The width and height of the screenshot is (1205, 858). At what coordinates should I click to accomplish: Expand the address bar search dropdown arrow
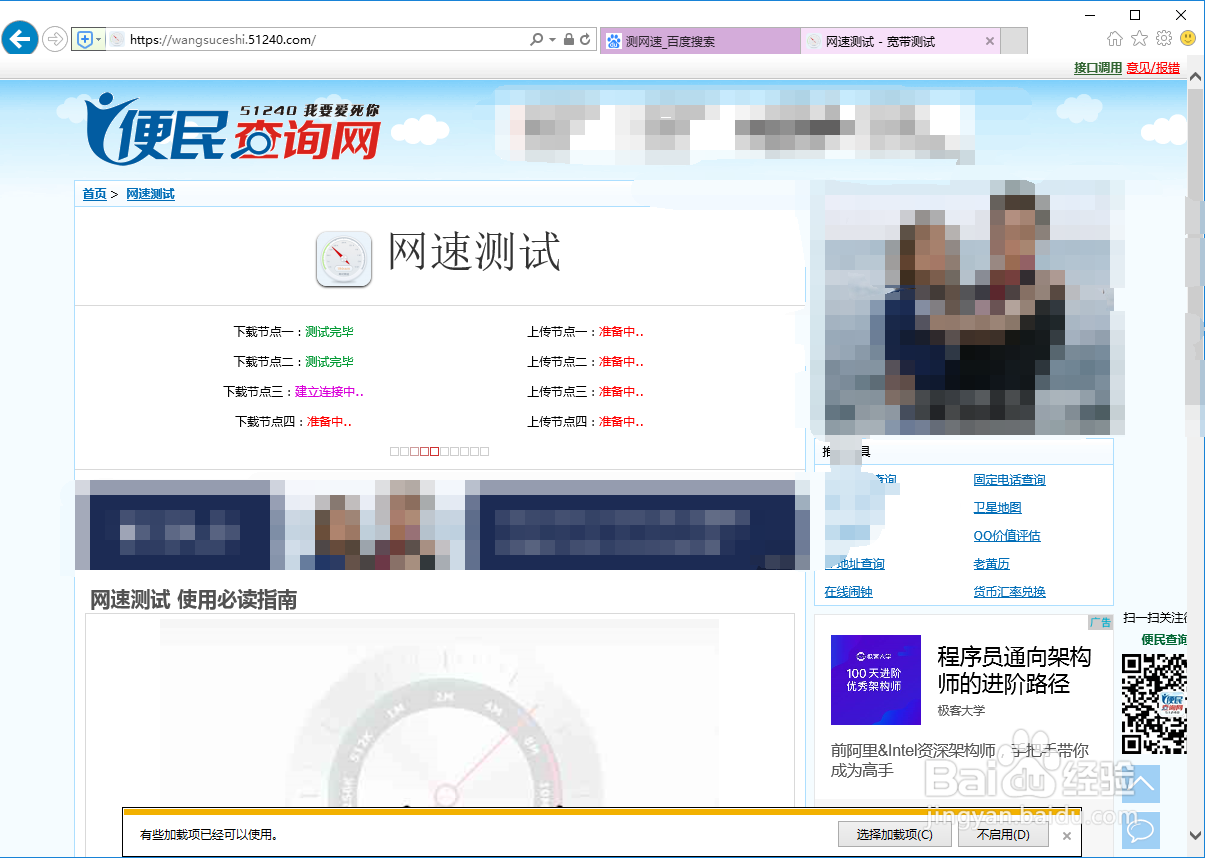(x=552, y=40)
